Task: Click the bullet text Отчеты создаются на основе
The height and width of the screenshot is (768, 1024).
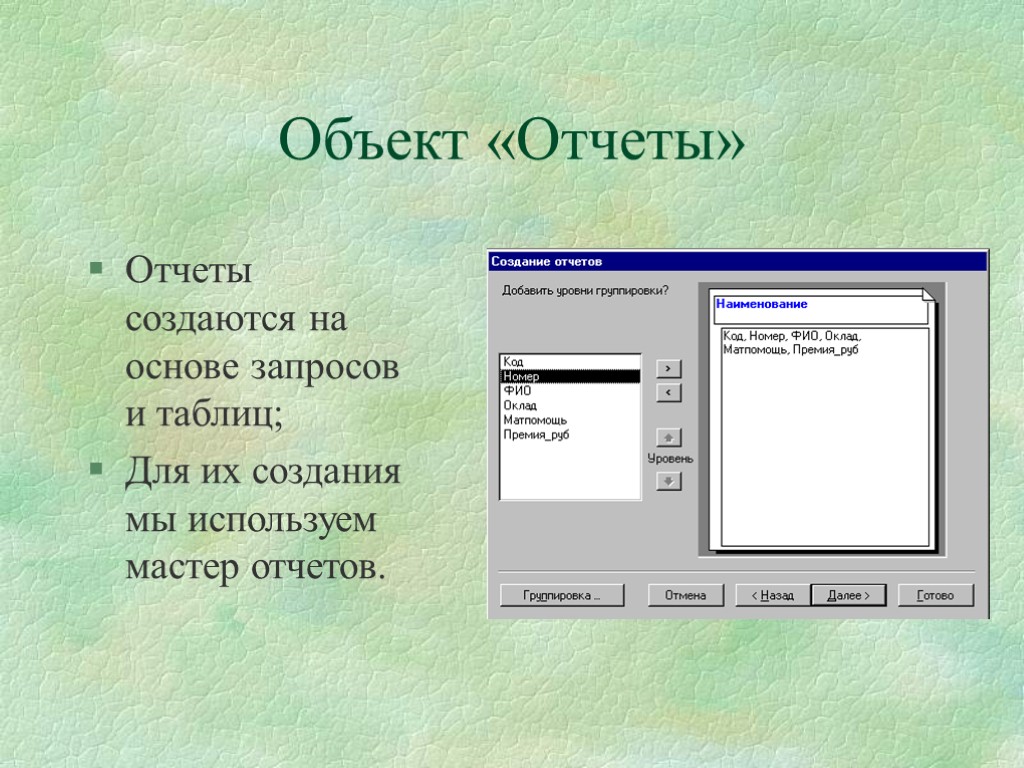Action: [x=261, y=342]
